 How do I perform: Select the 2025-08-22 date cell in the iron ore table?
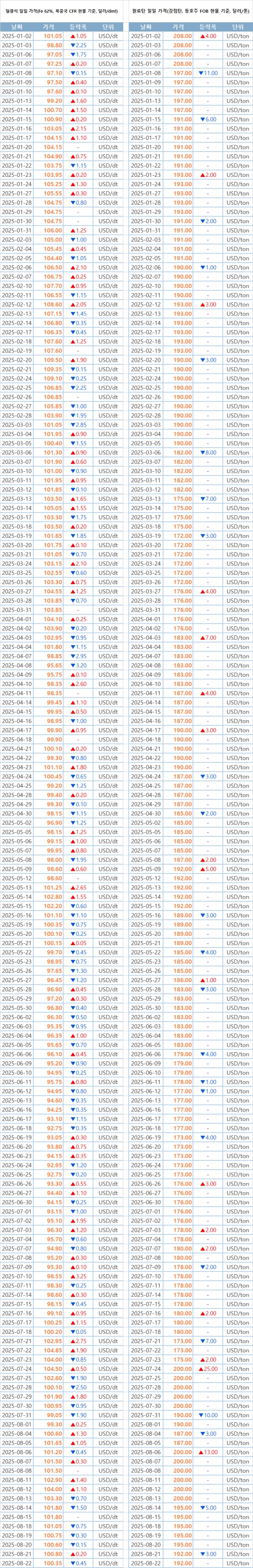point(17,1563)
